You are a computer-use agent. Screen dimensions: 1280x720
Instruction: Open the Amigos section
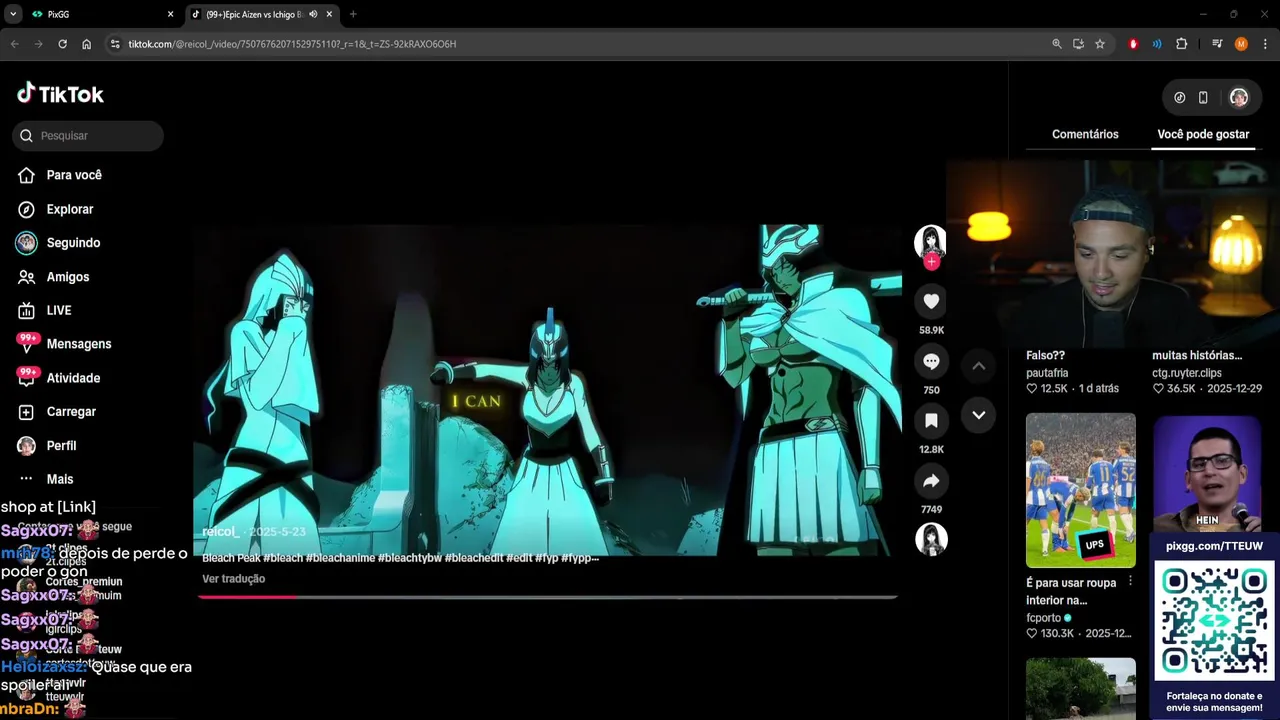tap(54, 277)
